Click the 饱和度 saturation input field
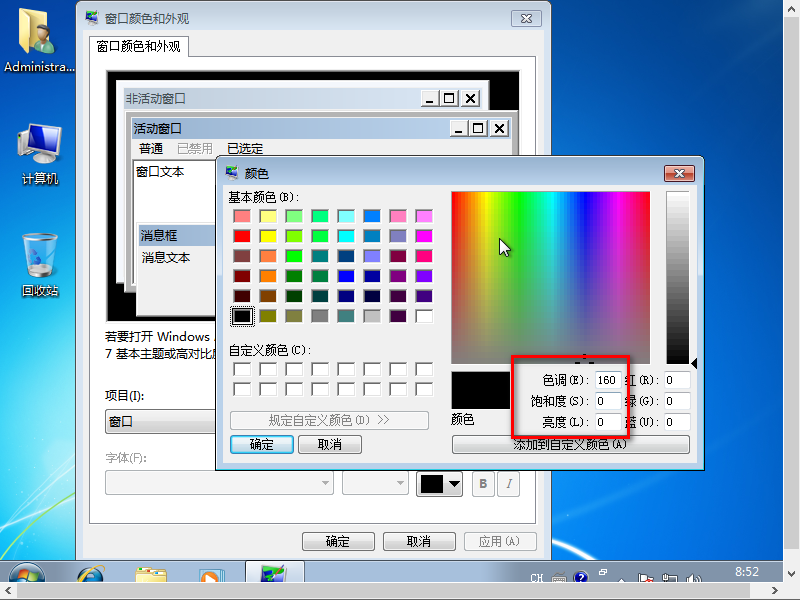800x600 pixels. click(608, 401)
